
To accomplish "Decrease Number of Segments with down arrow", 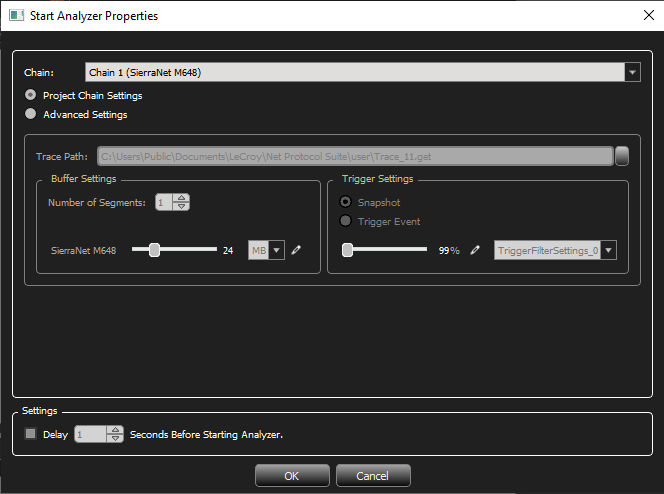I will click(x=181, y=206).
